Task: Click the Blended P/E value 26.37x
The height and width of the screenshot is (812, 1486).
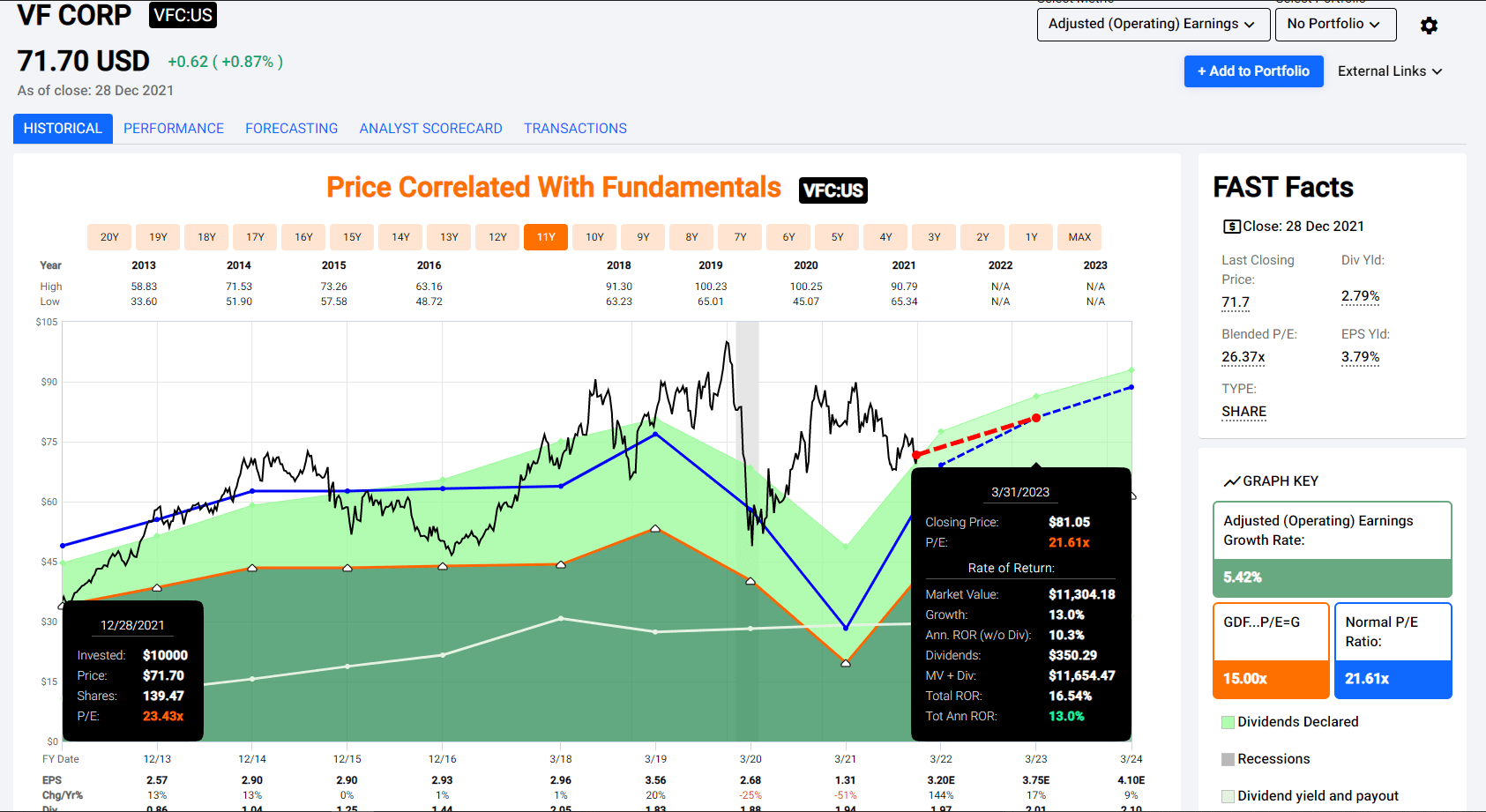Action: pyautogui.click(x=1243, y=357)
